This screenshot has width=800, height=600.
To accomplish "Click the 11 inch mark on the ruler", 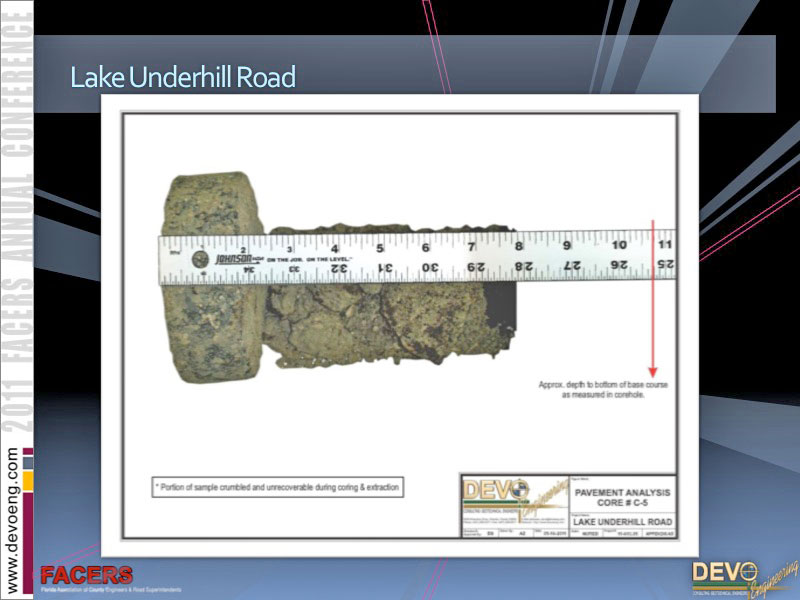I will tap(664, 243).
